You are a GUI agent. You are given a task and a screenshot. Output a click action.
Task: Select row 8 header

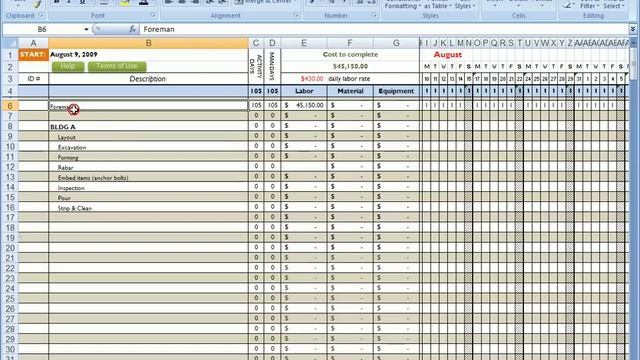pyautogui.click(x=10, y=127)
